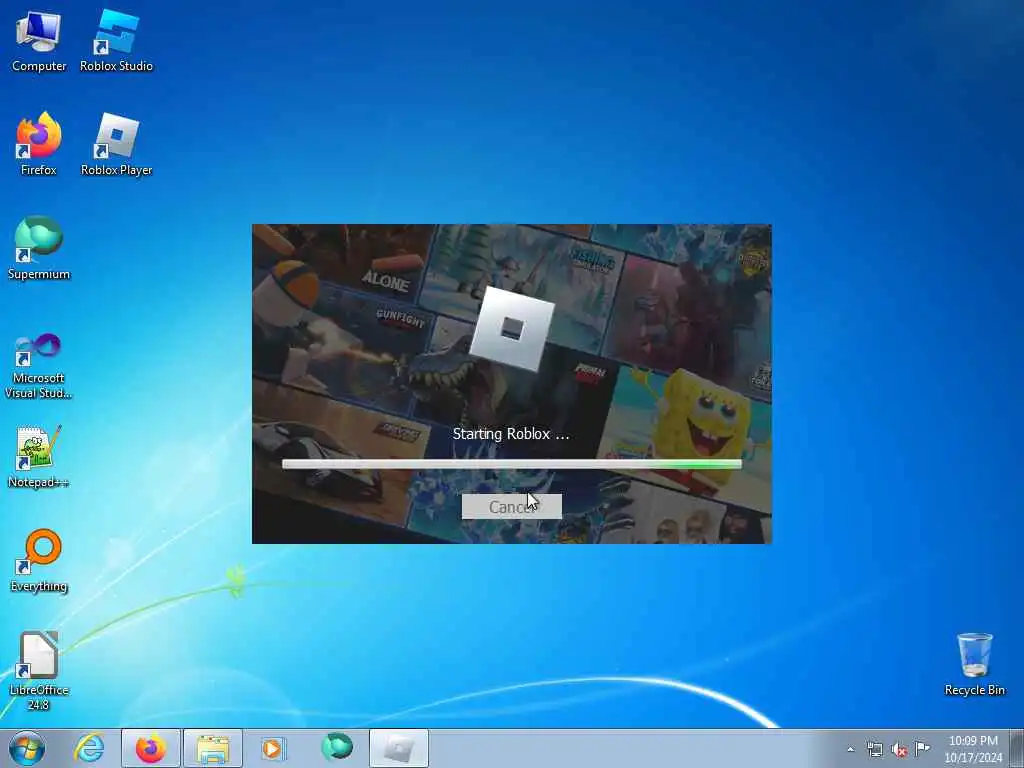Click the Roblox loading progress bar
Screen dimensions: 1024x768
511,464
